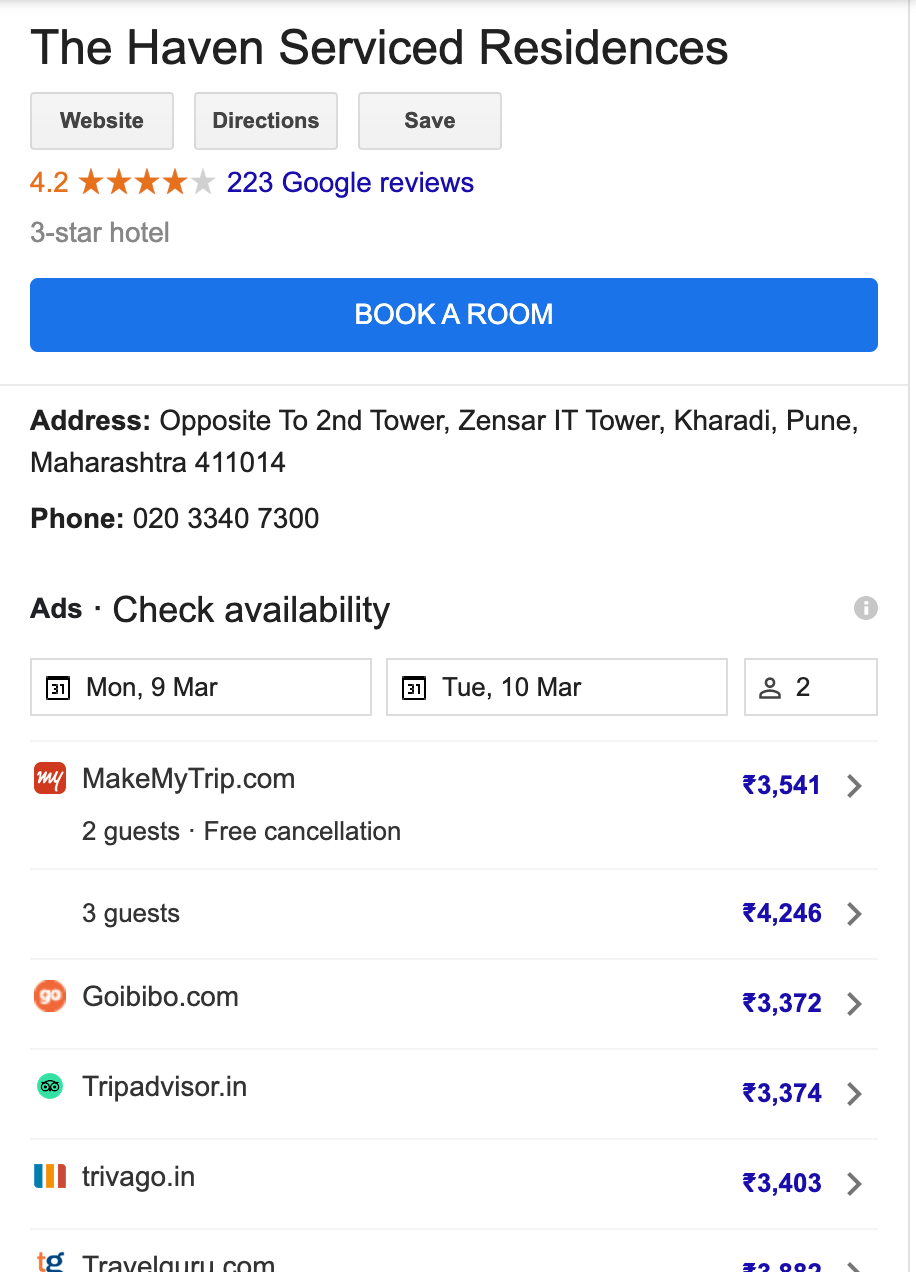The height and width of the screenshot is (1272, 916).
Task: Click the check-in calendar icon
Action: click(x=59, y=688)
